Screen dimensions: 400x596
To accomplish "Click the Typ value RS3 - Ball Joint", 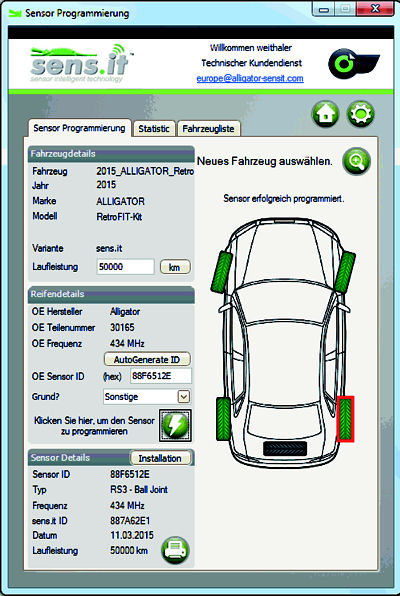I will pos(139,489).
